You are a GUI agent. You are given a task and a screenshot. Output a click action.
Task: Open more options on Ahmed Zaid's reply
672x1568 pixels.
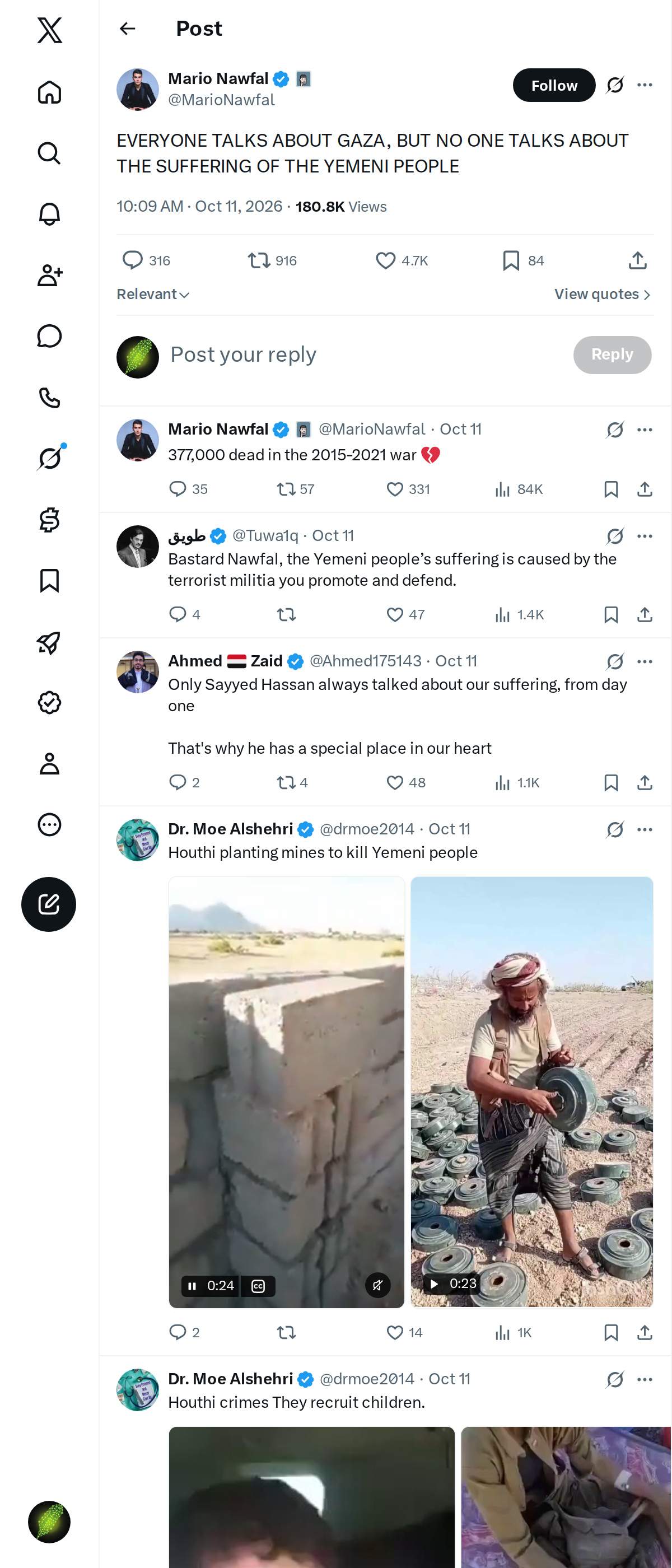point(645,661)
